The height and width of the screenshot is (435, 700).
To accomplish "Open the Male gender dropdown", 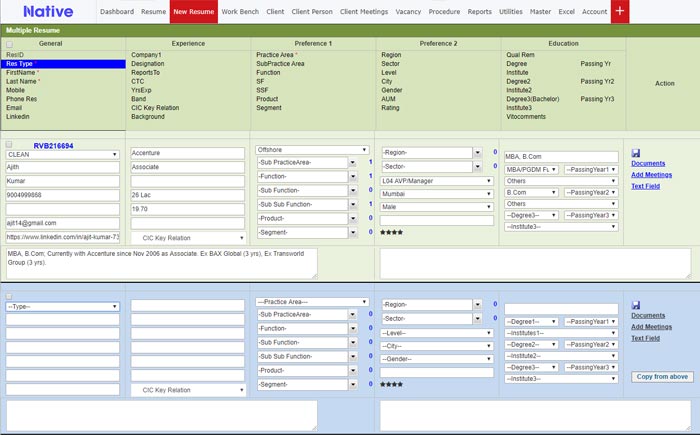I will pos(437,207).
